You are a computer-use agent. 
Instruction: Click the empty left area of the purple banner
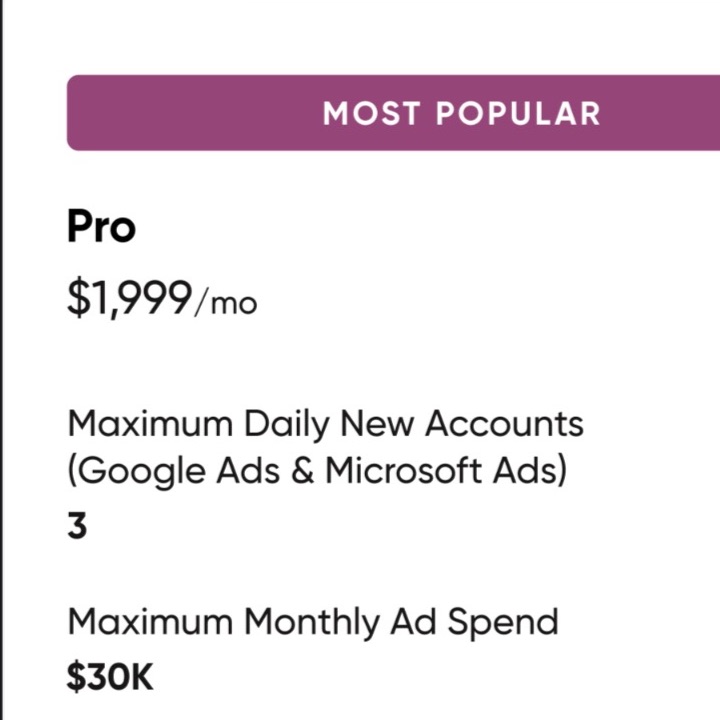click(180, 113)
